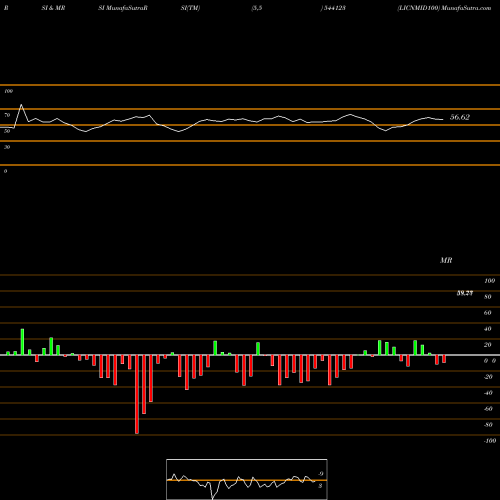Click the early peak of the RSI line
This screenshot has height=500, width=500.
tap(21, 105)
